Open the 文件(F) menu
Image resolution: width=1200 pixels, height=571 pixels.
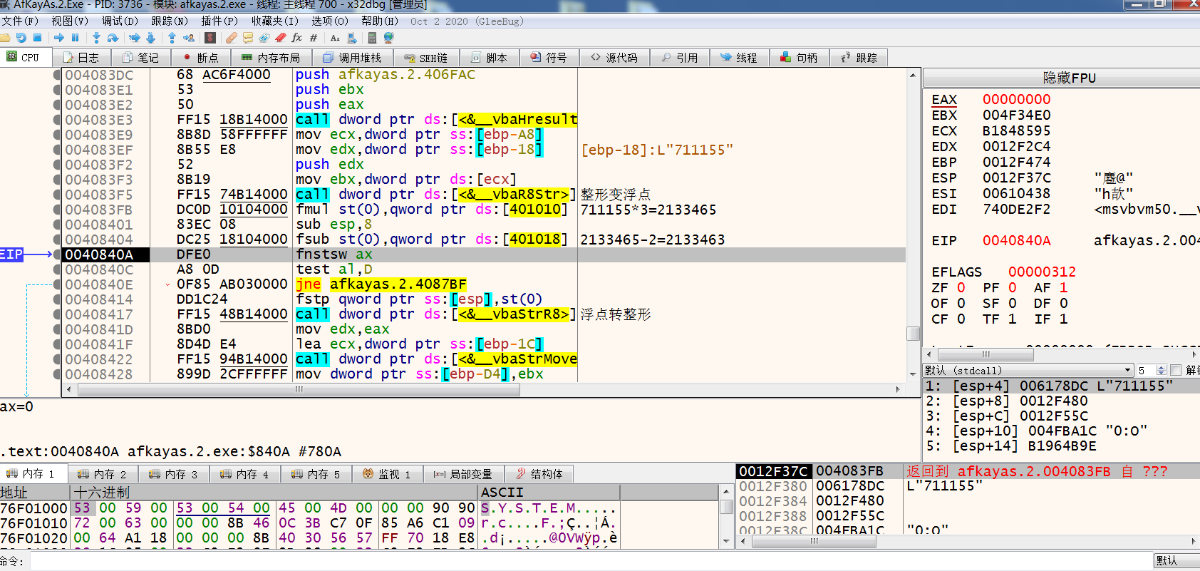[20, 20]
